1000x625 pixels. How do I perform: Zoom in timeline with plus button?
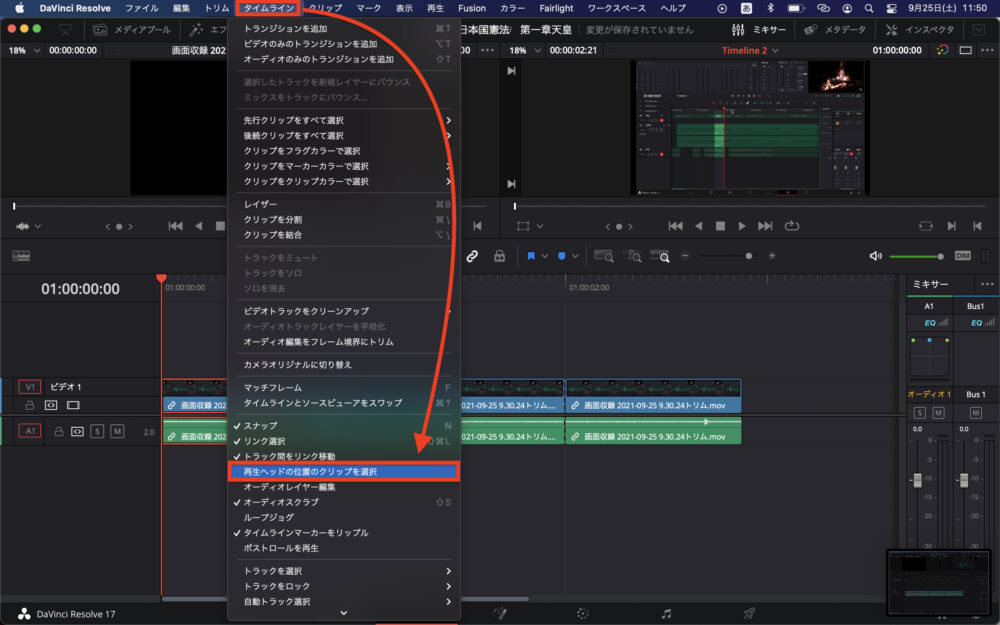coord(772,256)
